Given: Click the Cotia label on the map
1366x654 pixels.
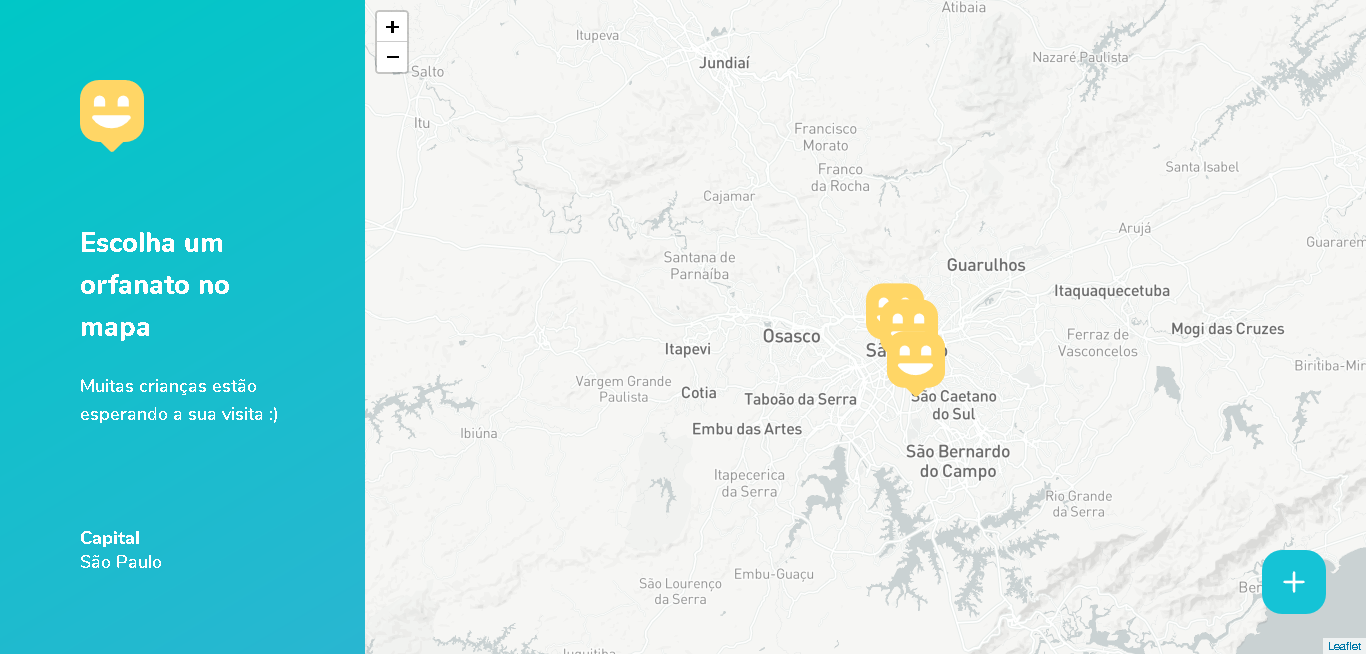Looking at the screenshot, I should 699,393.
